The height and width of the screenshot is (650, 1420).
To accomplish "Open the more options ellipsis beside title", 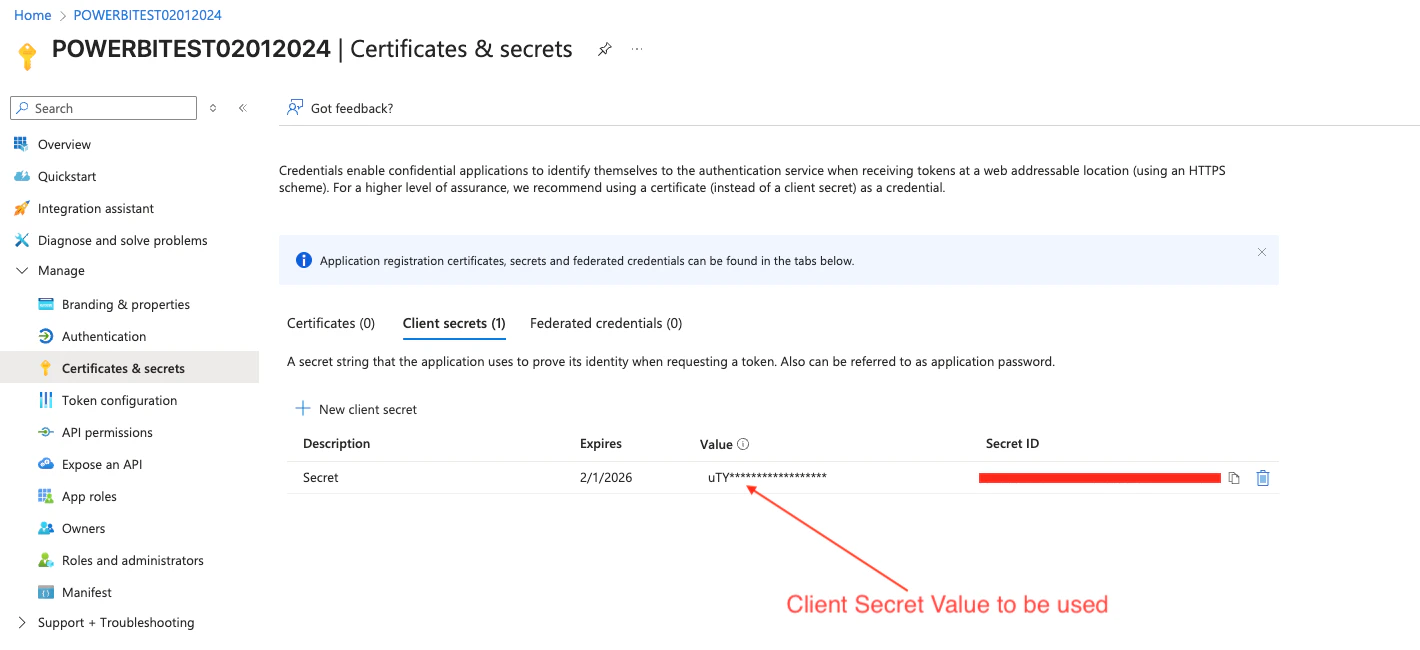I will coord(637,49).
